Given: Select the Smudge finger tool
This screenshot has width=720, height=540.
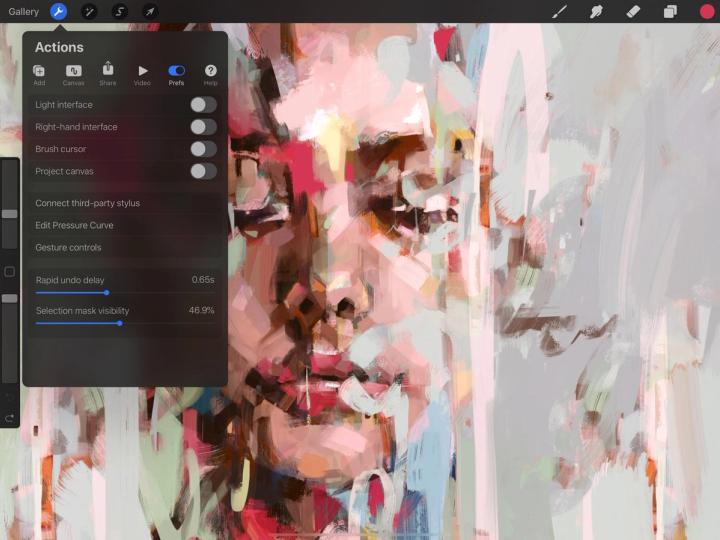Looking at the screenshot, I should click(x=596, y=11).
